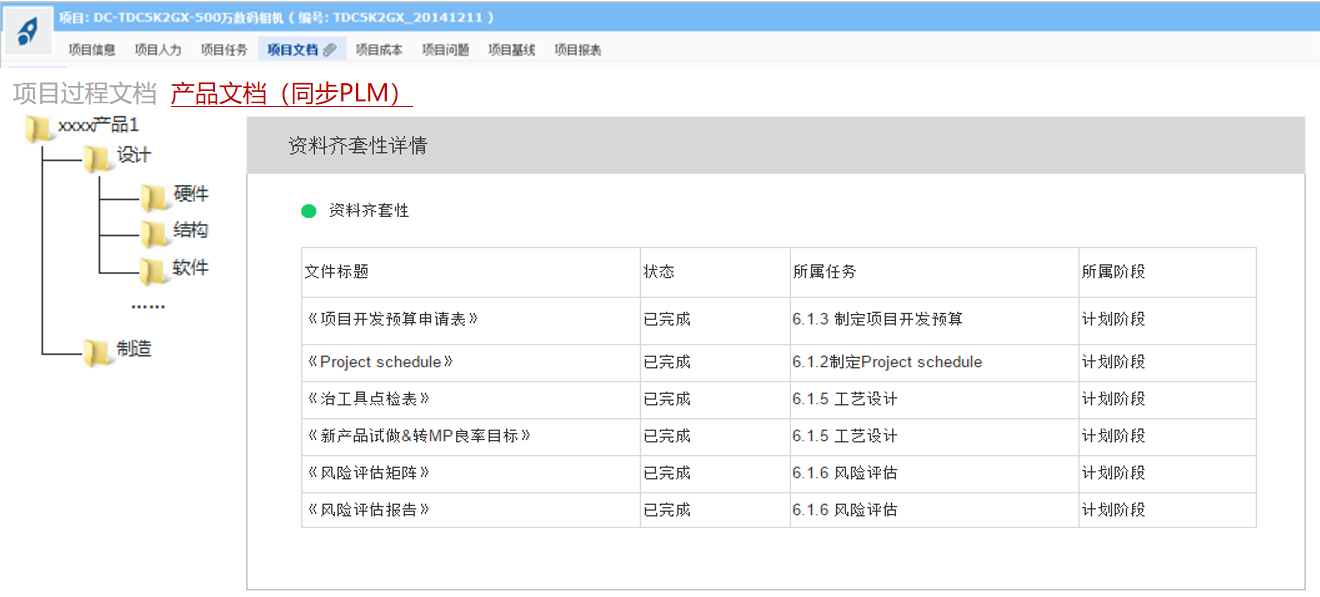Select the 《风险评估矩阵》 file title

tap(369, 473)
